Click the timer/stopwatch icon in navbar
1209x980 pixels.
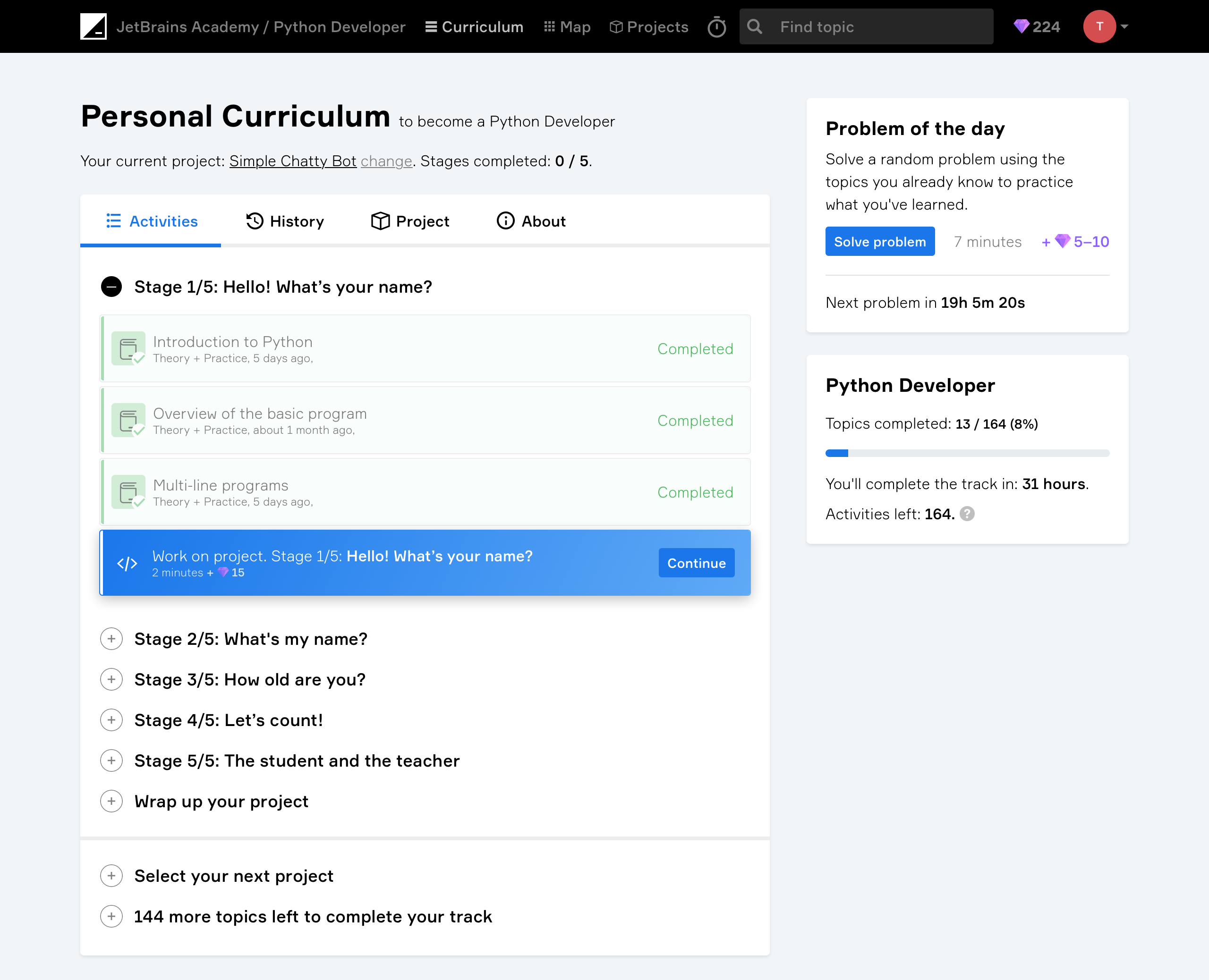(x=716, y=27)
